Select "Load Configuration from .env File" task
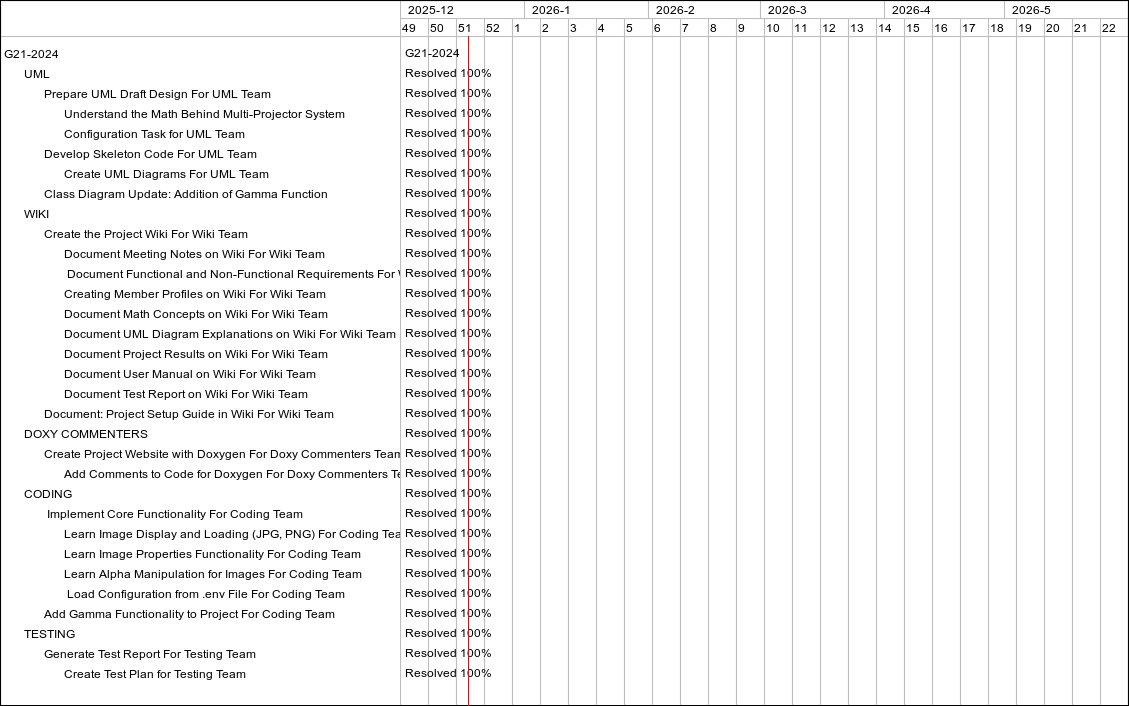Screen dimensions: 1129x706 205,594
